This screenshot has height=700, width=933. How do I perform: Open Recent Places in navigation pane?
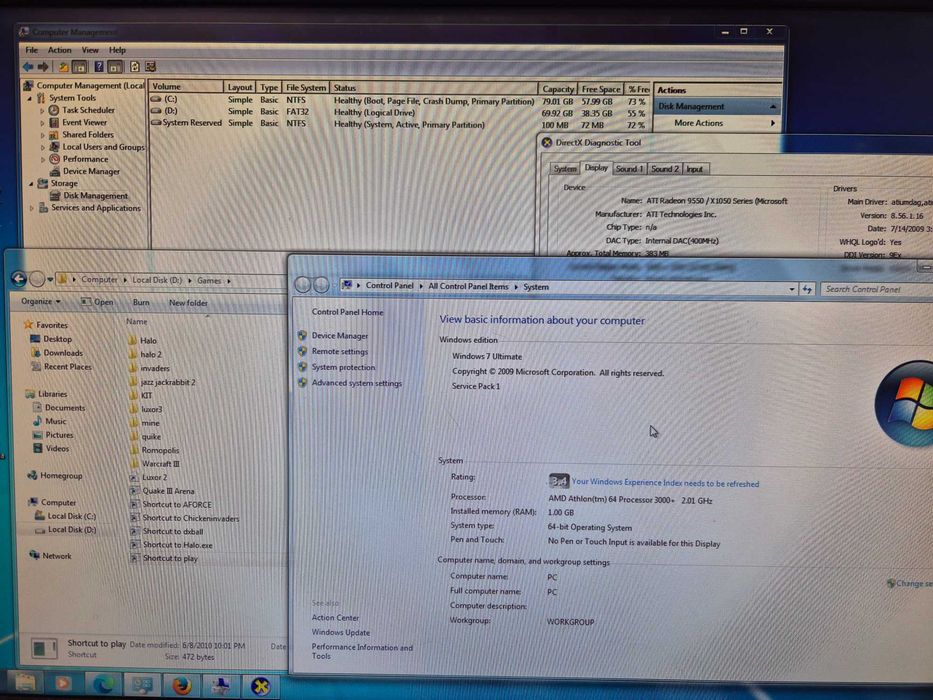(67, 367)
